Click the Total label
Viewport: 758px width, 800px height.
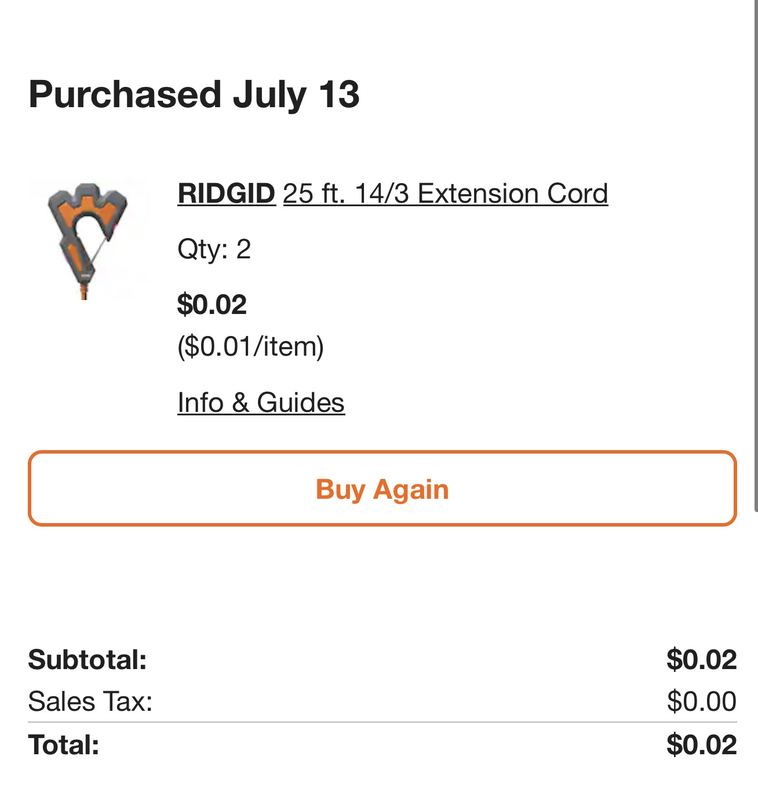click(x=64, y=744)
